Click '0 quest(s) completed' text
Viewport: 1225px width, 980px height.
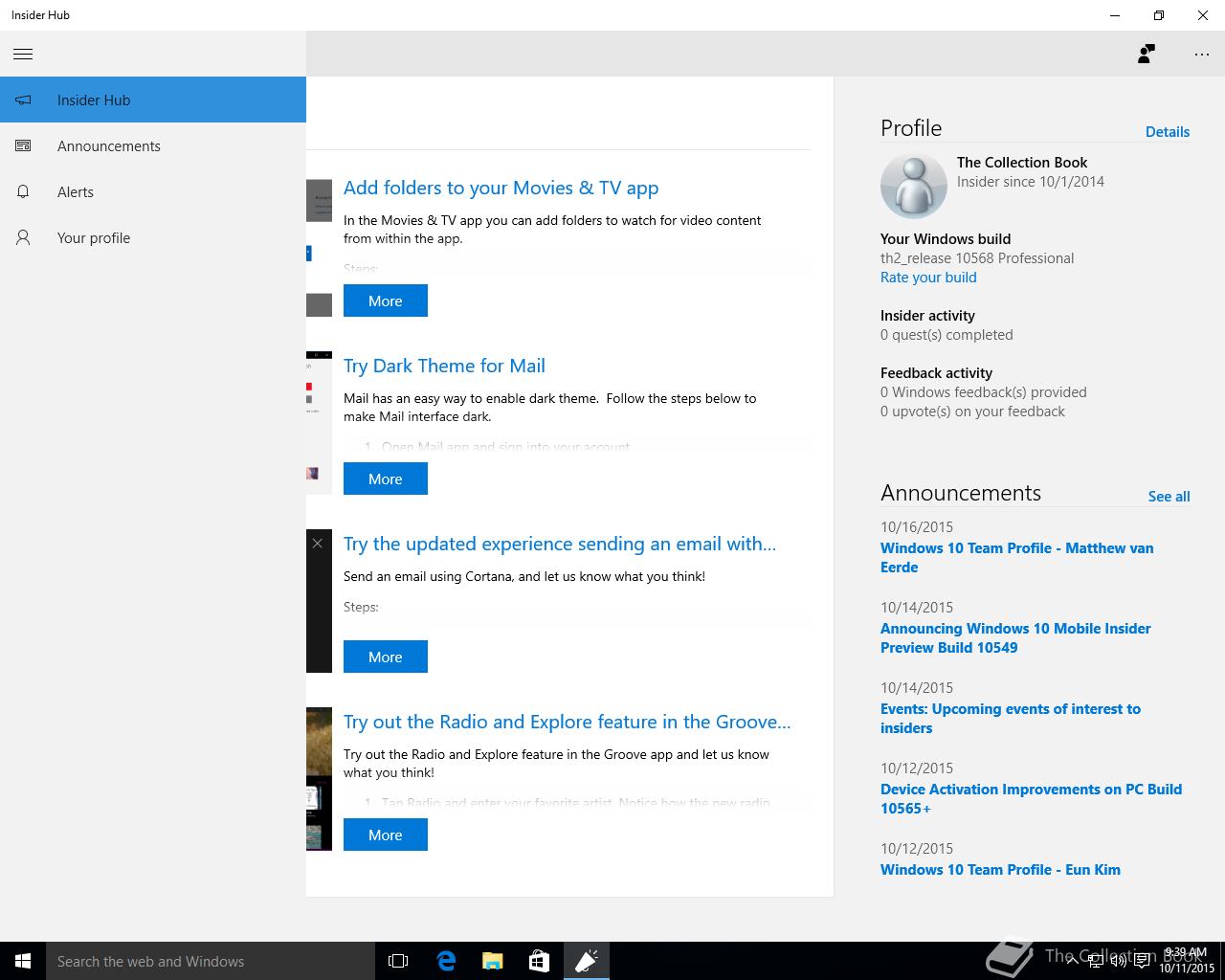tap(947, 335)
